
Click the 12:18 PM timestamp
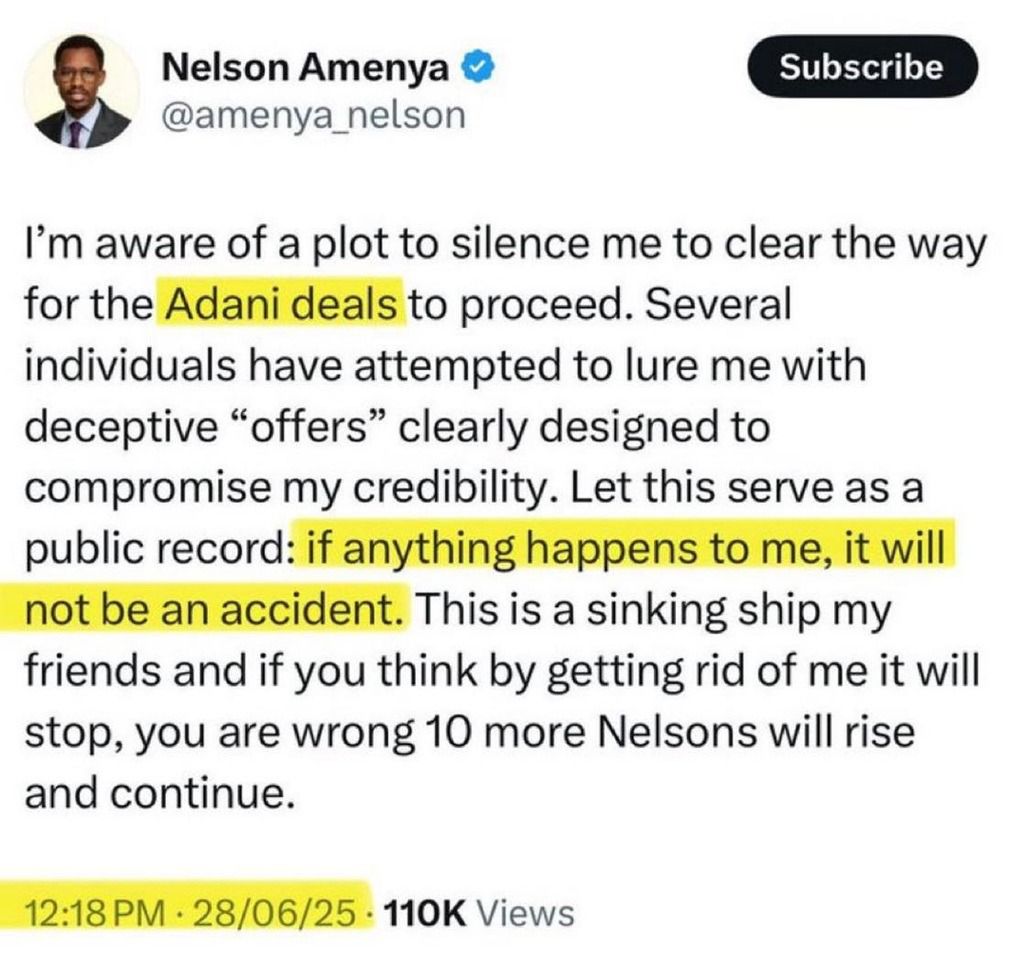point(95,913)
